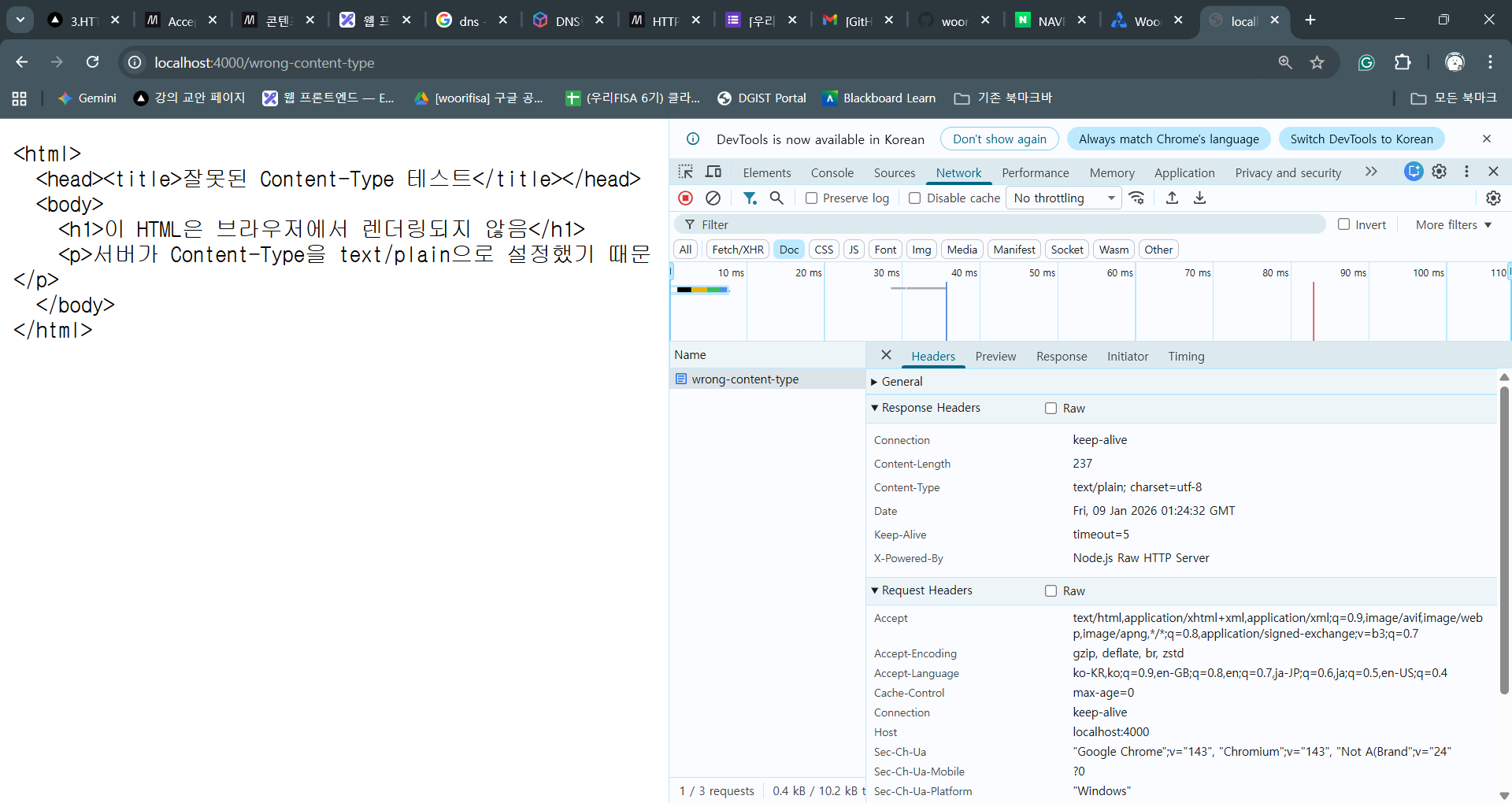
Task: Select the Fetch/XHR filter
Action: [x=738, y=250]
